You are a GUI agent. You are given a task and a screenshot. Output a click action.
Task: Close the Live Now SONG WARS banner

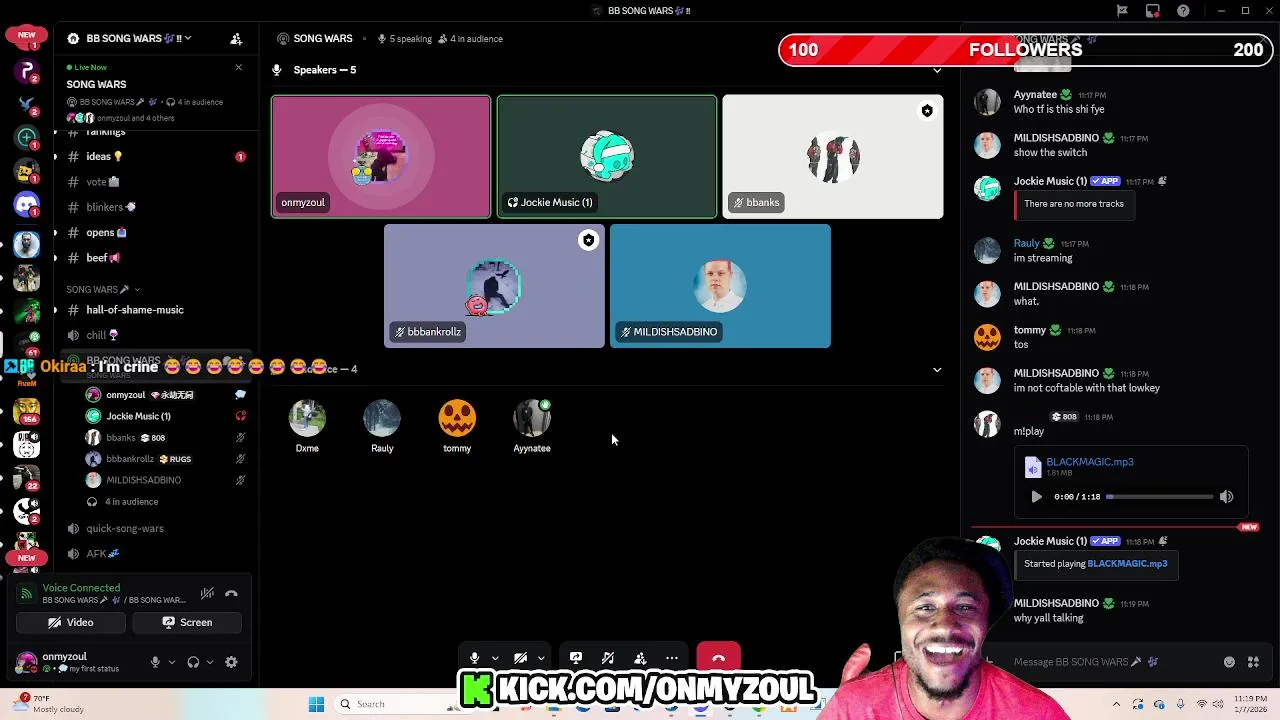[238, 67]
